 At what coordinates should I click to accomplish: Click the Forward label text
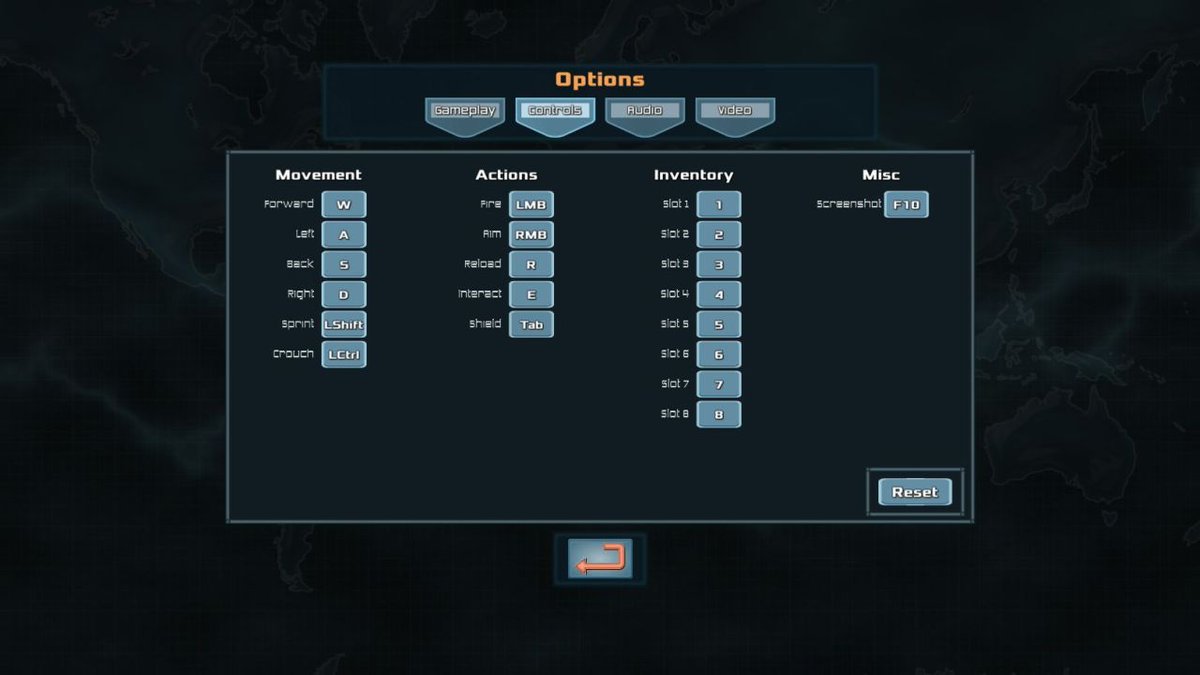coord(289,204)
